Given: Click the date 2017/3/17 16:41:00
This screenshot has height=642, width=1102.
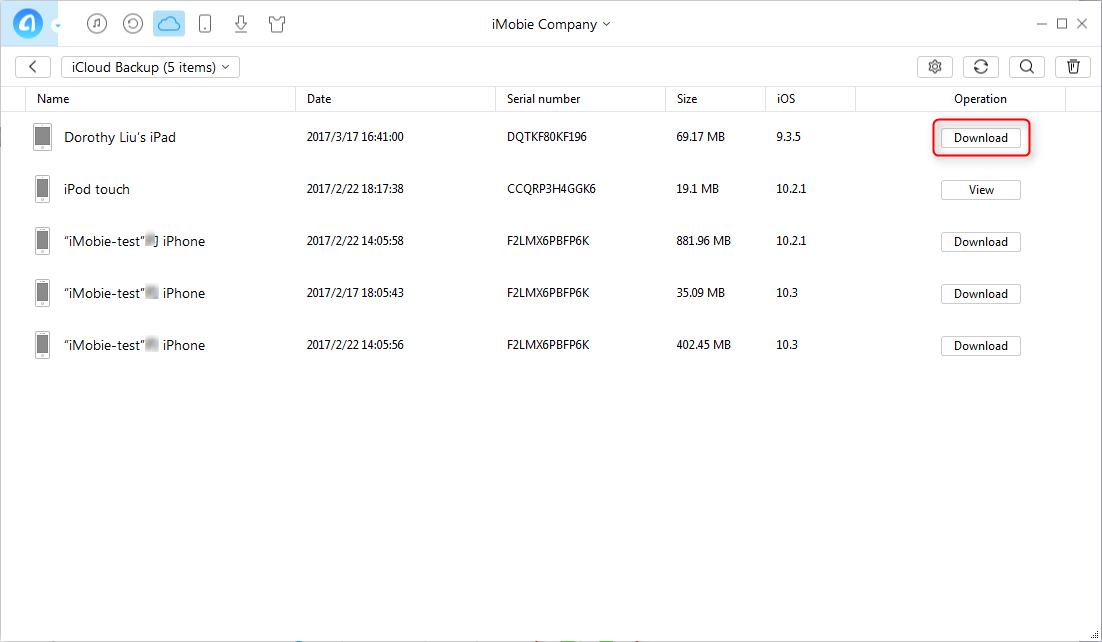Looking at the screenshot, I should click(x=355, y=137).
